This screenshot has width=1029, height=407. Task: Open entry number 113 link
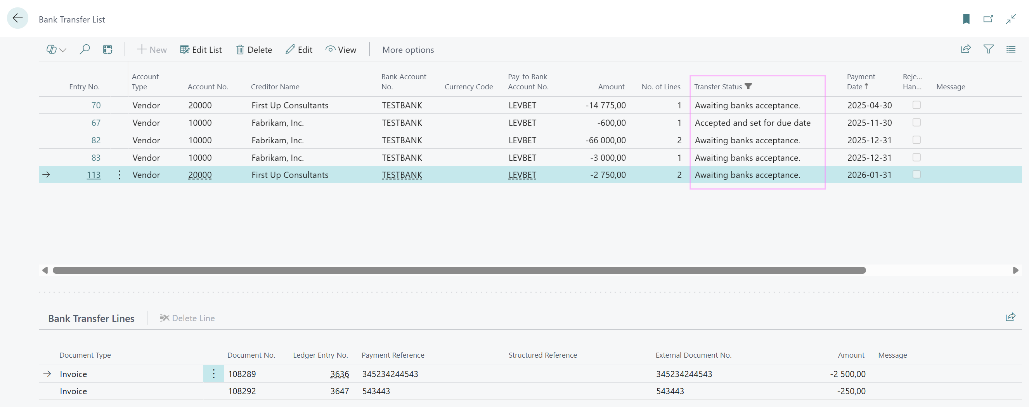click(x=94, y=175)
